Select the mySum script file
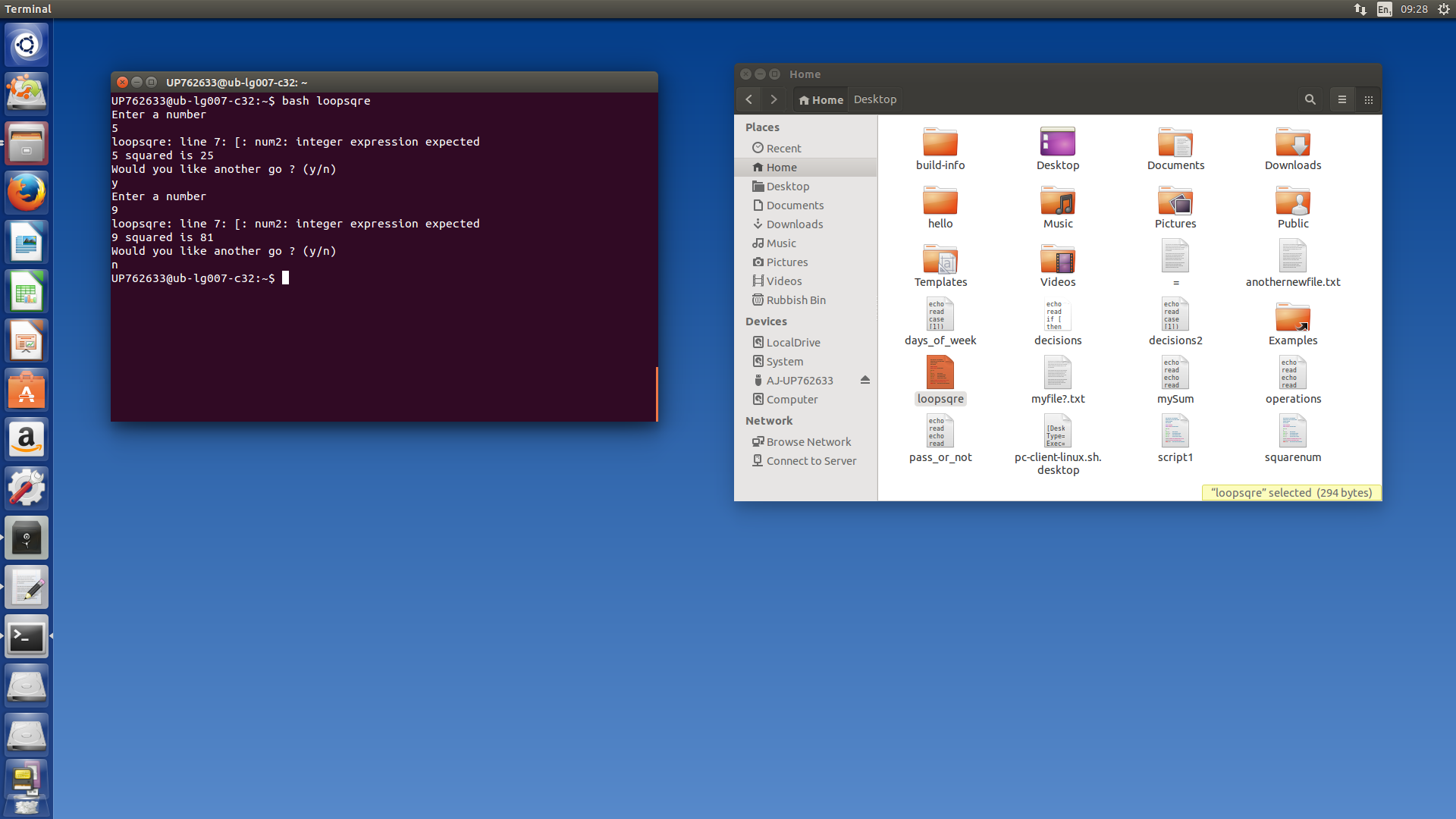Screen dimensions: 1456x819 pyautogui.click(x=1175, y=381)
